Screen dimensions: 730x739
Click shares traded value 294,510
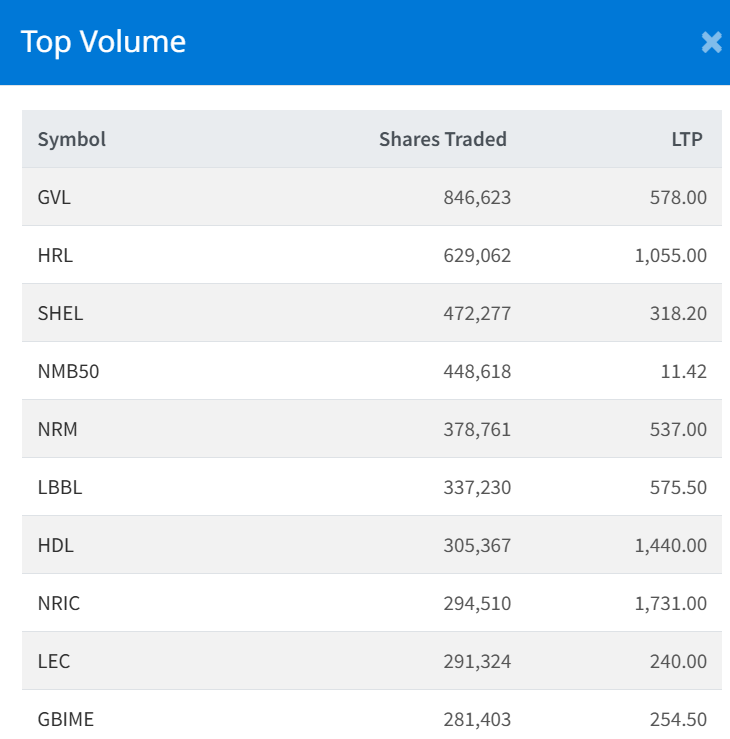pos(477,603)
